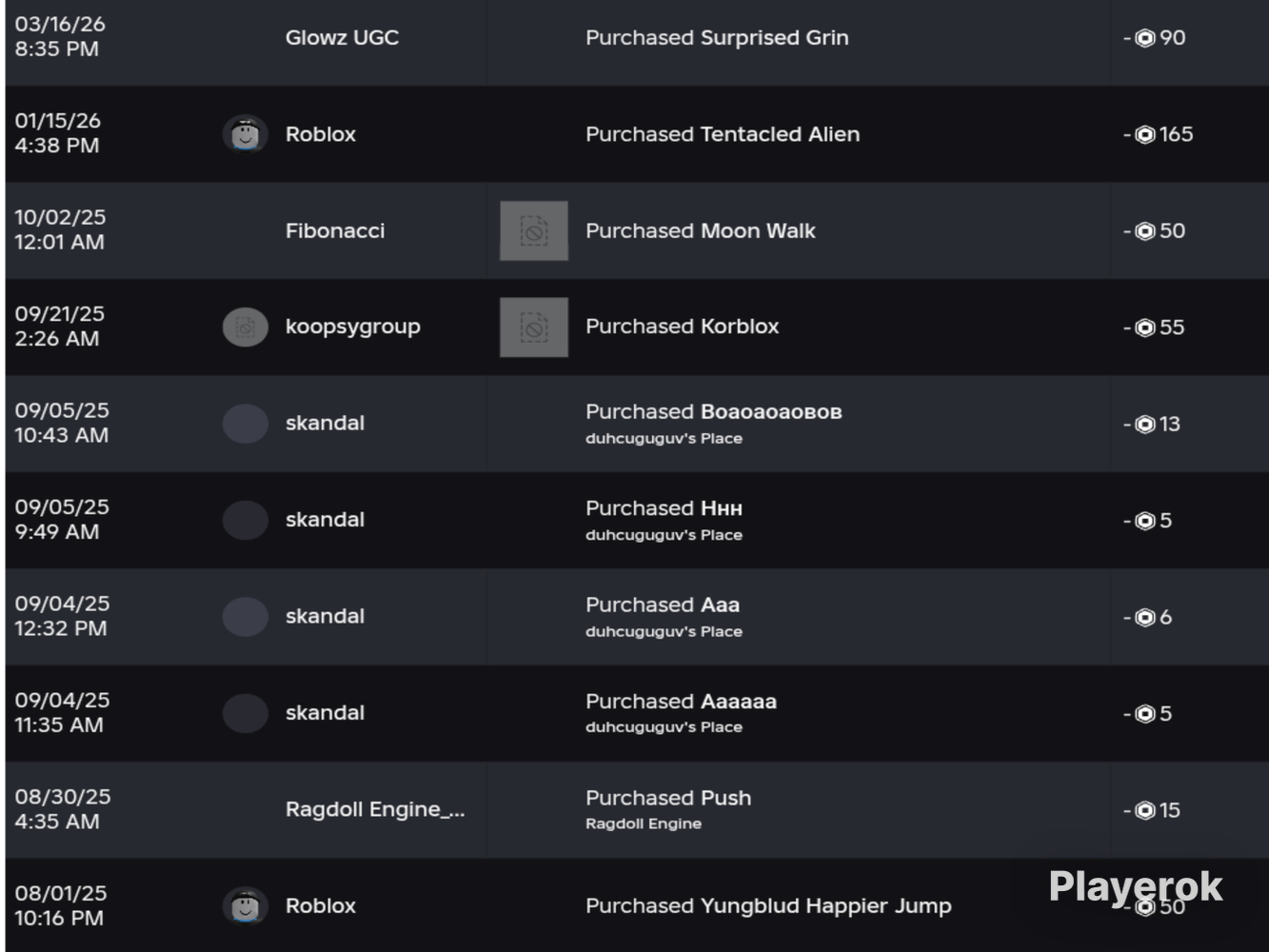The width and height of the screenshot is (1269, 952).
Task: Open the Surprised Grin item link
Action: tap(774, 38)
